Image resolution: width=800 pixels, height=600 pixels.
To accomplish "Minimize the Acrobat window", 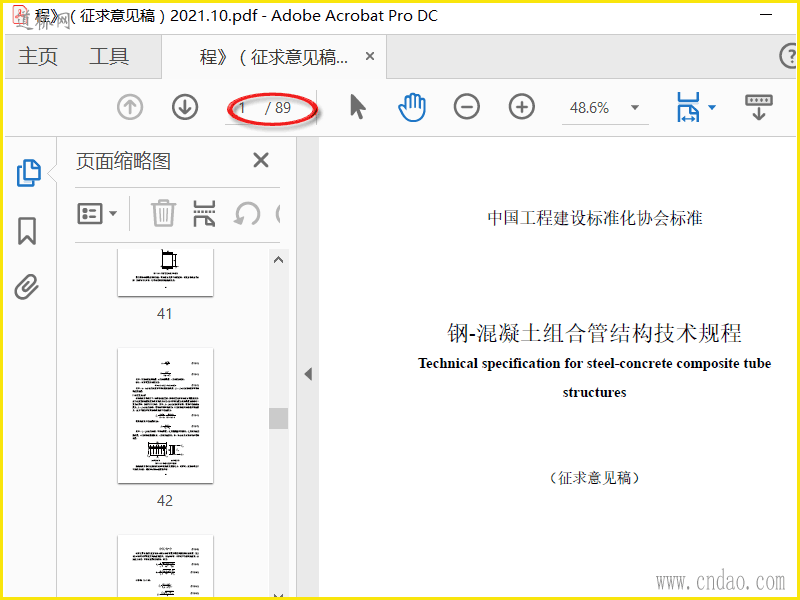I will tap(766, 15).
